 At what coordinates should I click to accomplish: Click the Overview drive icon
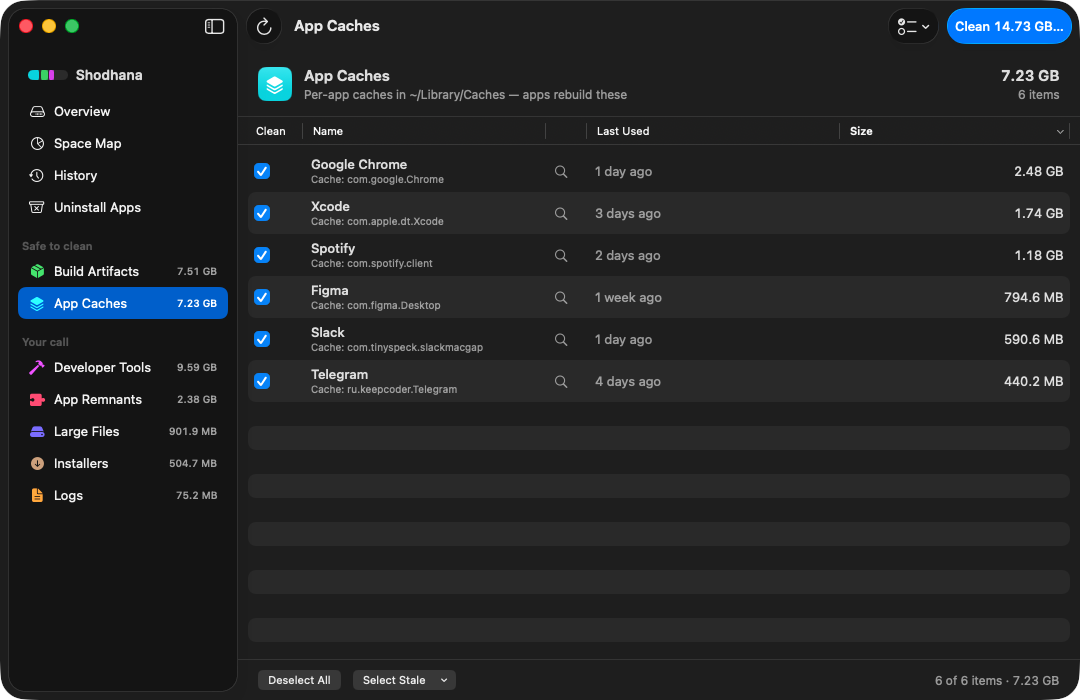click(x=37, y=112)
